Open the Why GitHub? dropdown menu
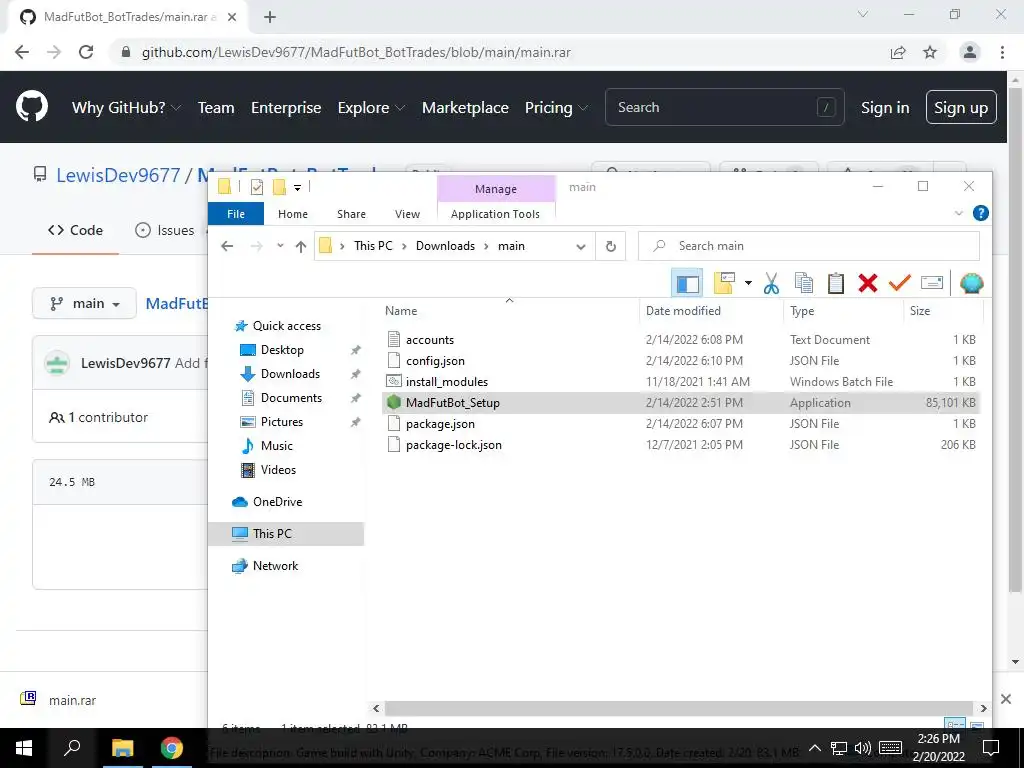Screen dimensions: 1024x768 126,108
